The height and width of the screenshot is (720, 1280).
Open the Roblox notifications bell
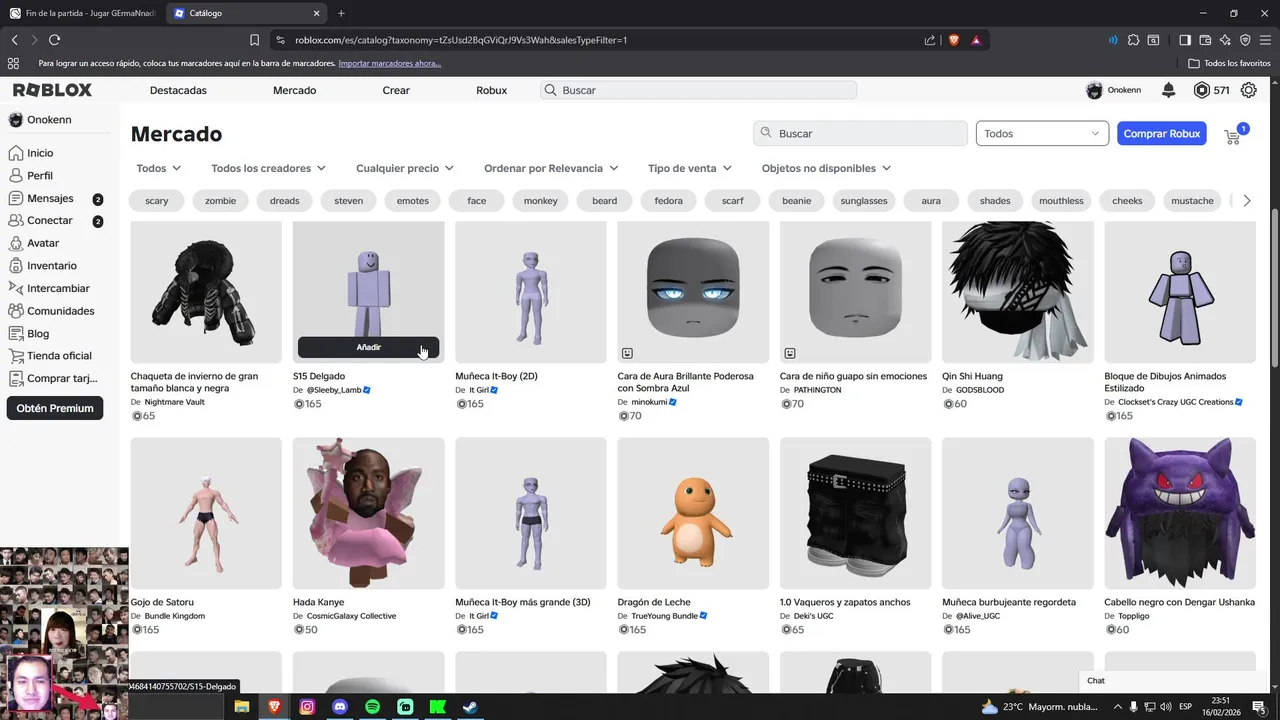[x=1168, y=90]
